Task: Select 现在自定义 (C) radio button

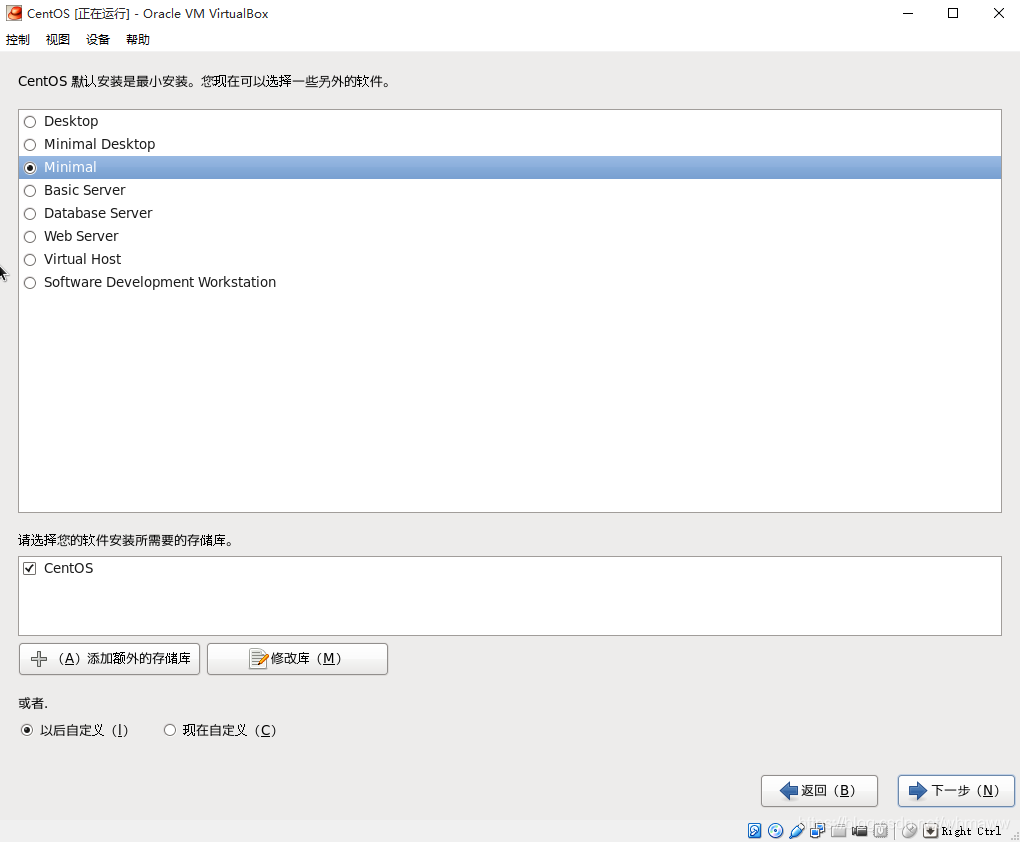Action: click(170, 730)
